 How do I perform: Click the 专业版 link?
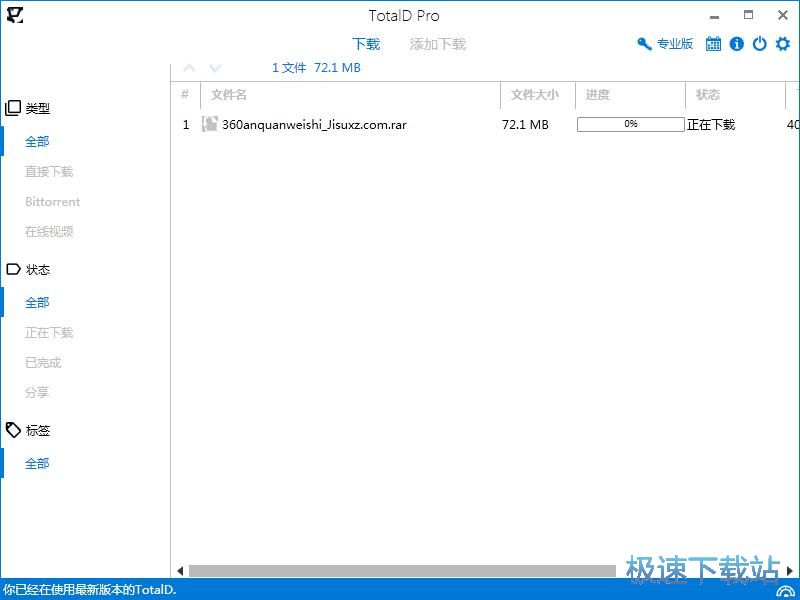point(674,44)
